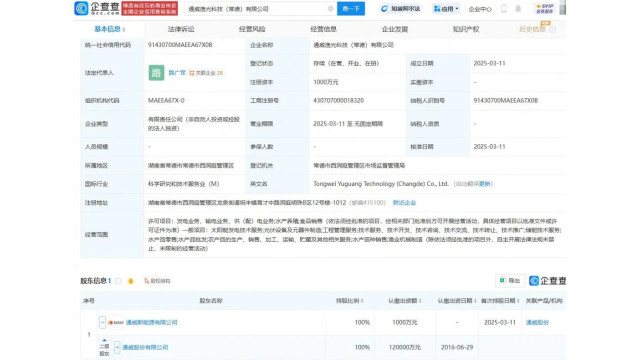Screen dimensions: 640x360
Task: Collapse the first shareholder row with minus
Action: point(102,322)
